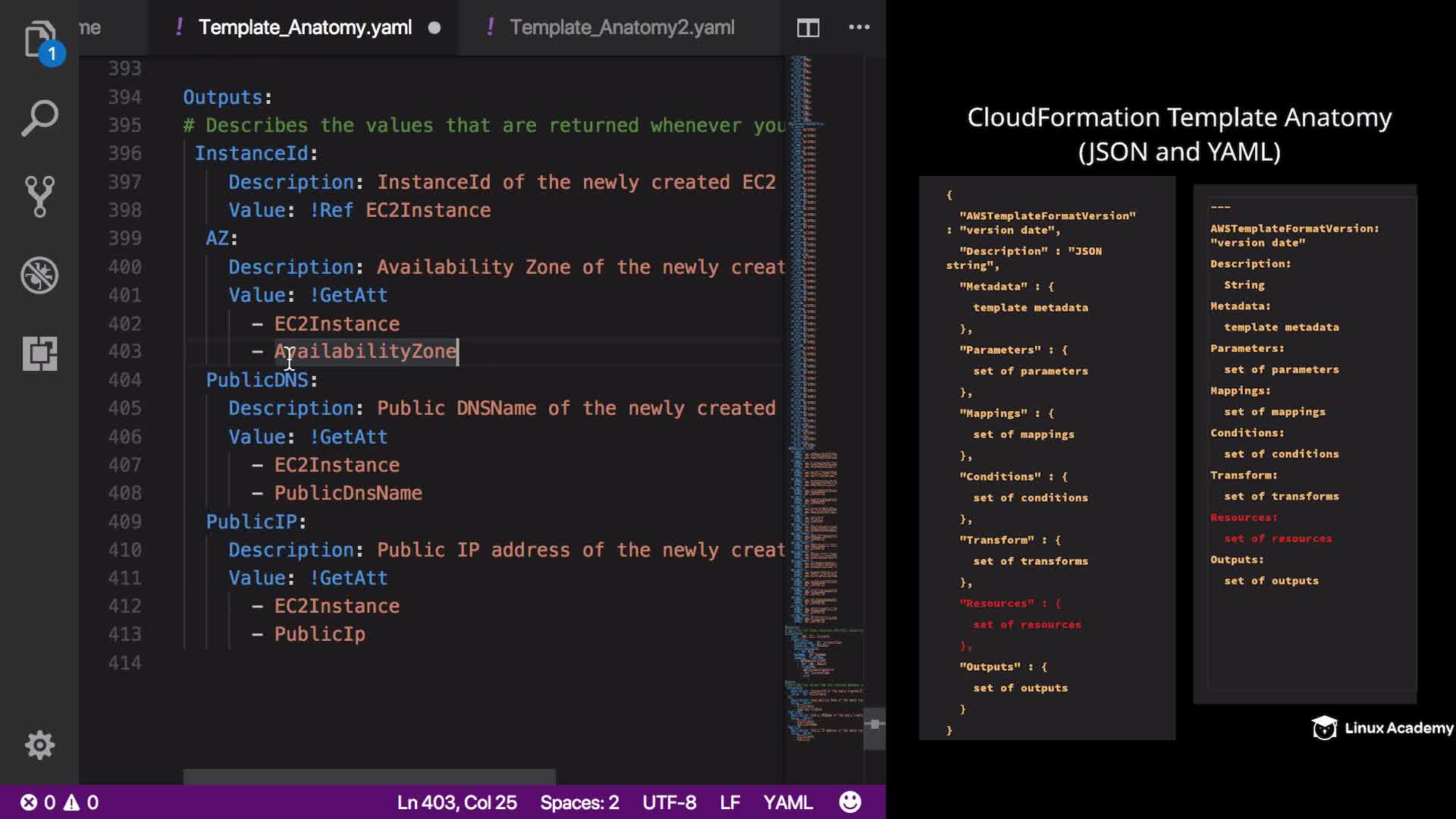The image size is (1456, 819).
Task: Click the feedback smiley in status bar
Action: [x=850, y=802]
